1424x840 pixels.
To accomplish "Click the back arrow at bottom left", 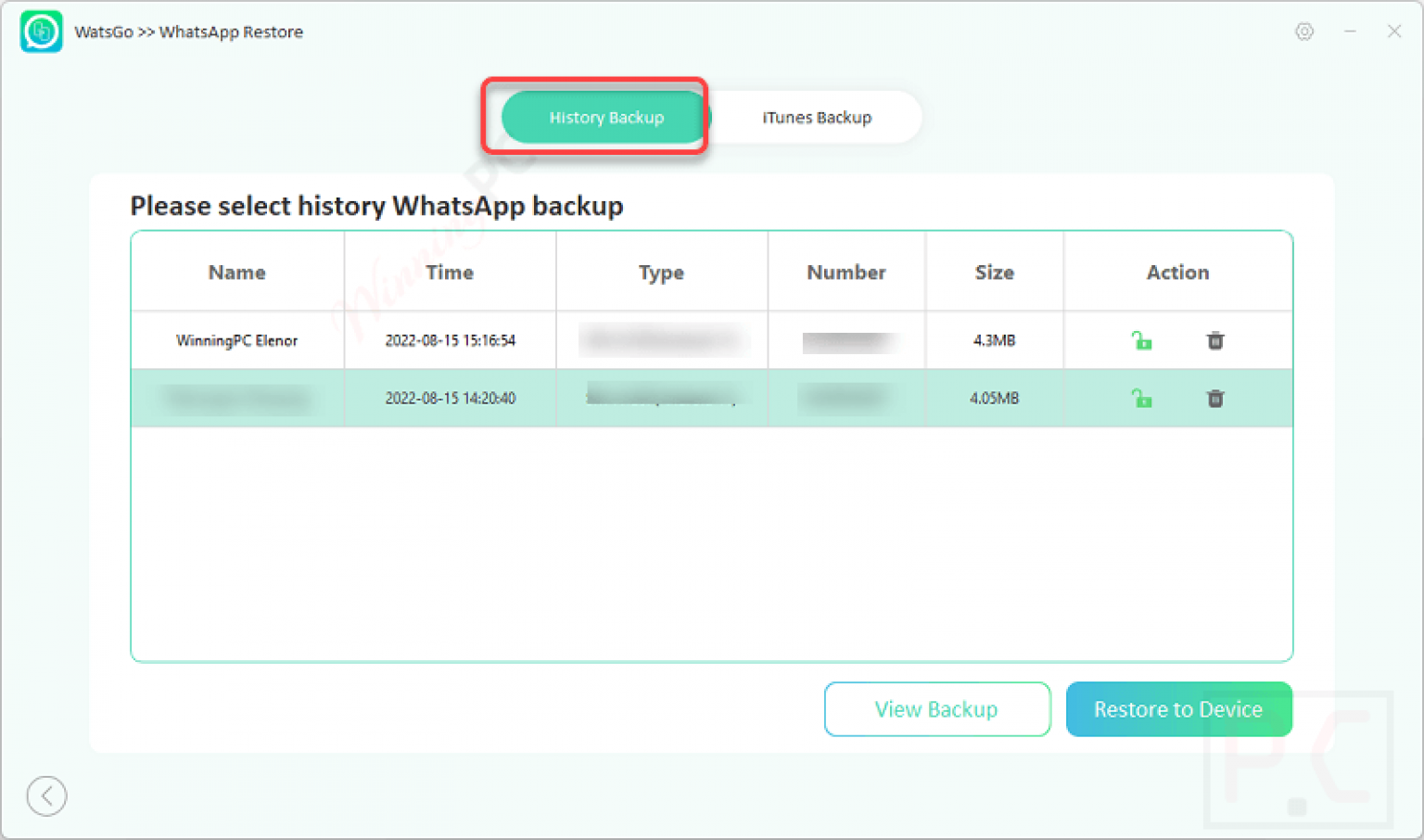I will click(46, 795).
